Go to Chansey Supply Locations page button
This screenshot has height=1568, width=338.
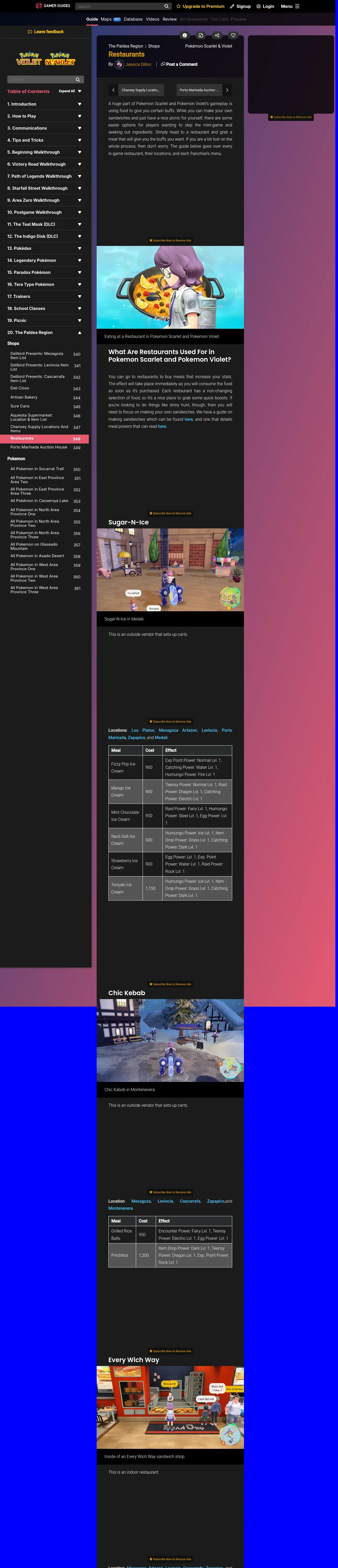coord(141,90)
